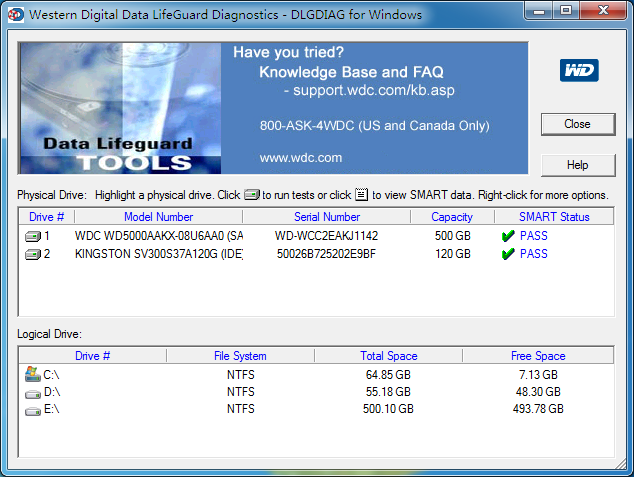634x477 pixels.
Task: Click the 7.13 GB free space value
Action: 538,375
